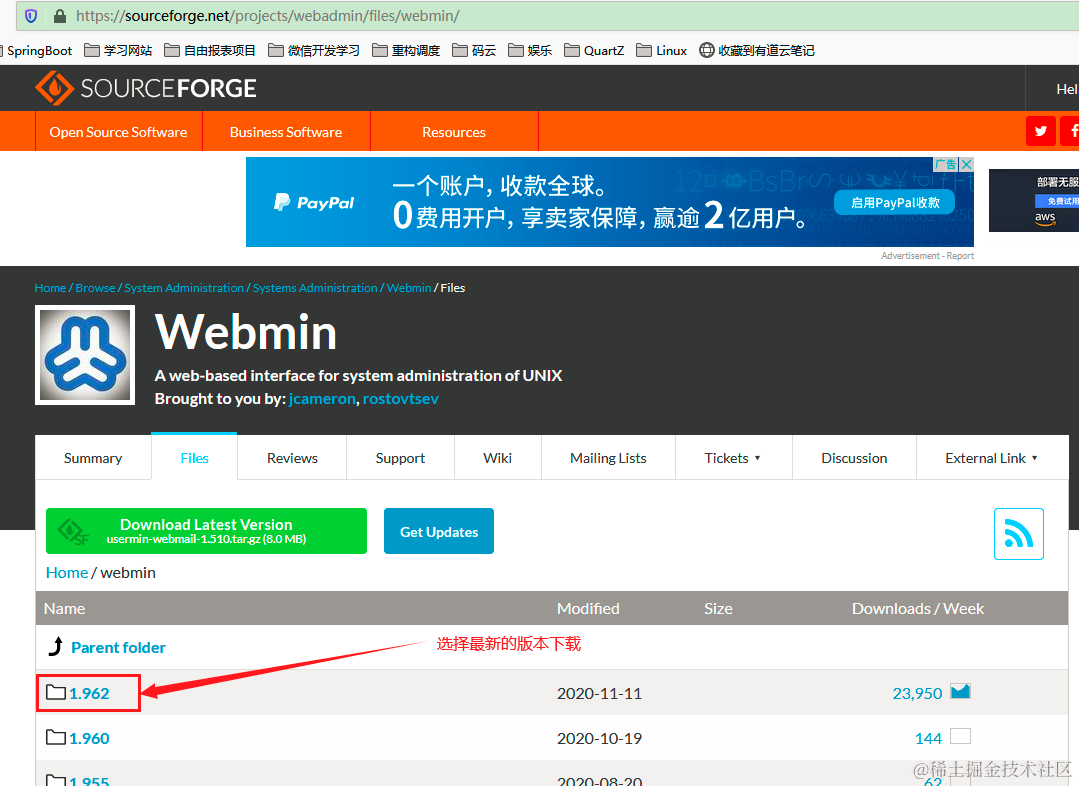Click Download Latest Version button
The width and height of the screenshot is (1079, 786).
pos(206,531)
